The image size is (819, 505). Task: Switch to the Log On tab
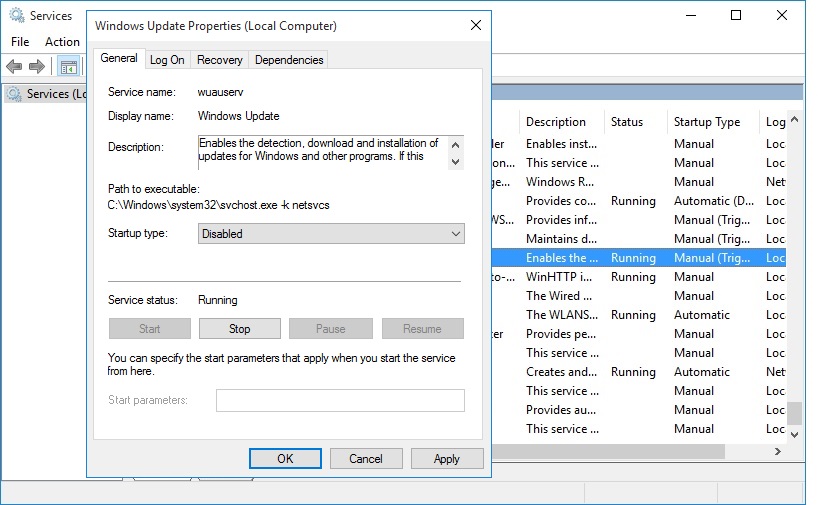click(167, 60)
